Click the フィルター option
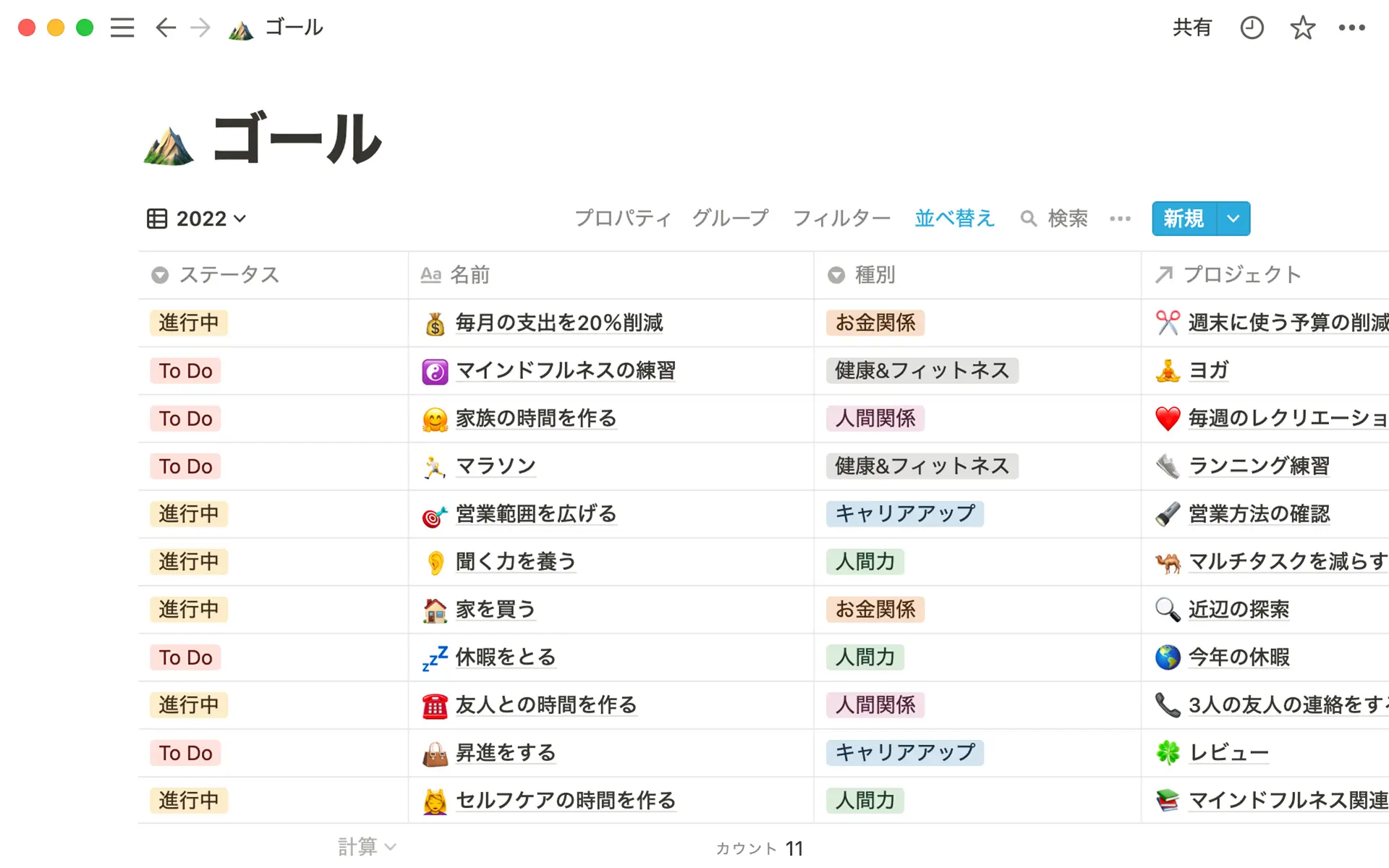This screenshot has height=868, width=1389. coord(841,218)
